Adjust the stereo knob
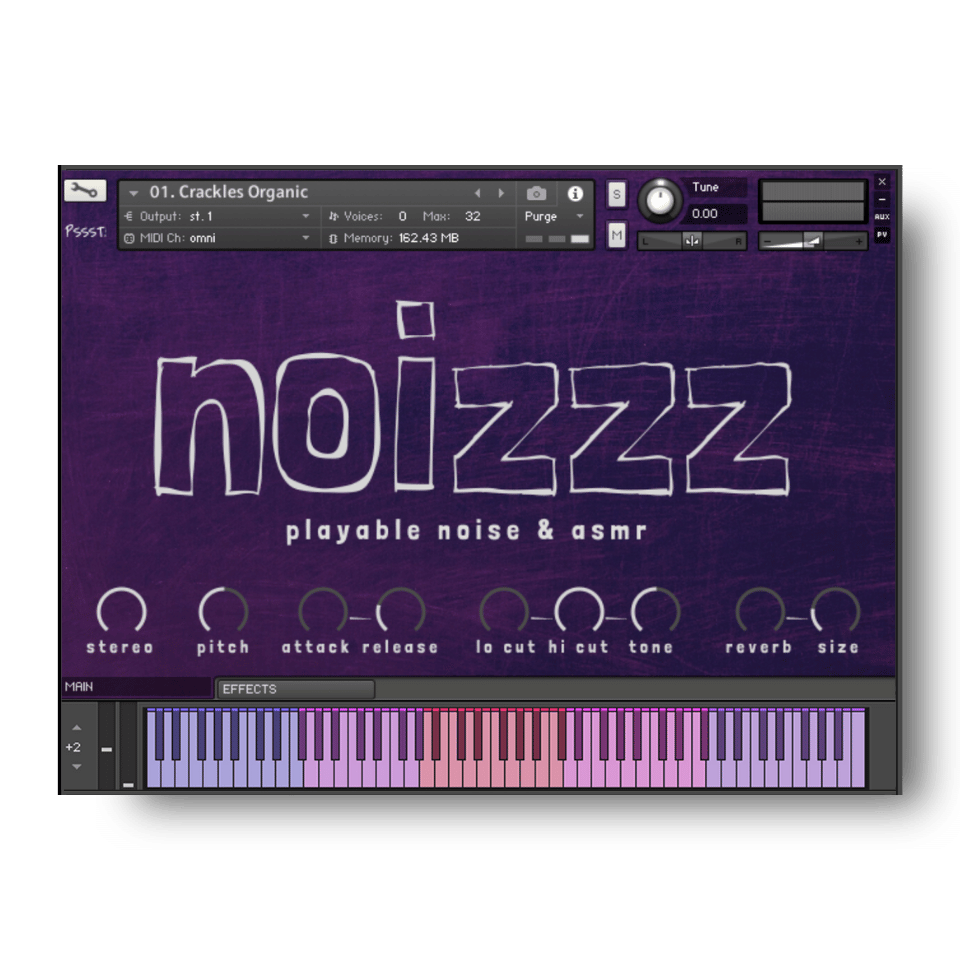The width and height of the screenshot is (960, 960). click(x=121, y=611)
